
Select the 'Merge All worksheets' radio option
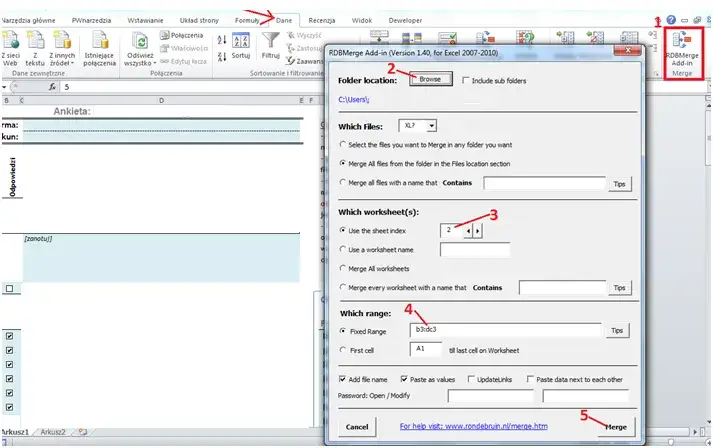(x=343, y=268)
